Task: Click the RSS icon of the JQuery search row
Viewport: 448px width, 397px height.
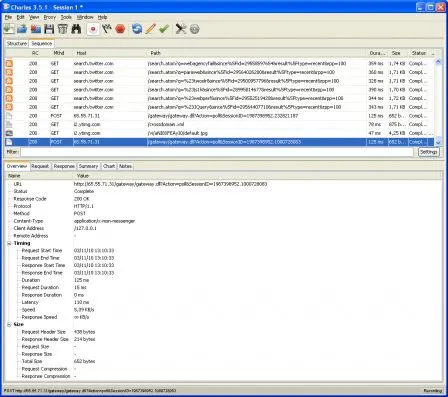Action: pyautogui.click(x=9, y=107)
